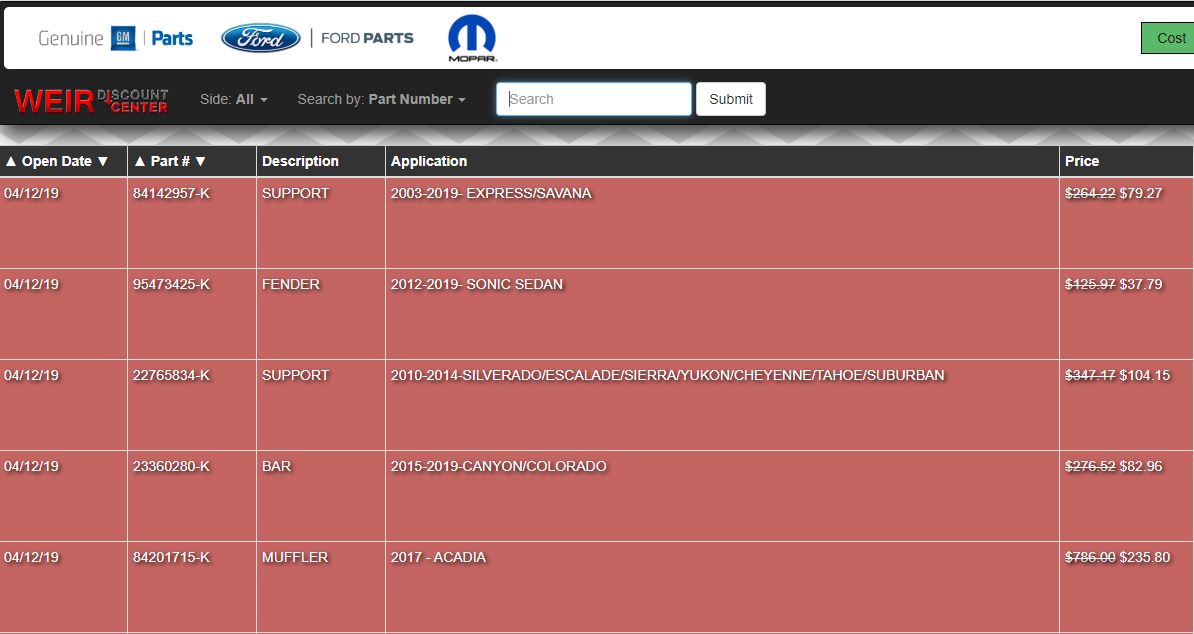Click the Genuine GM Parts logo

(x=115, y=38)
